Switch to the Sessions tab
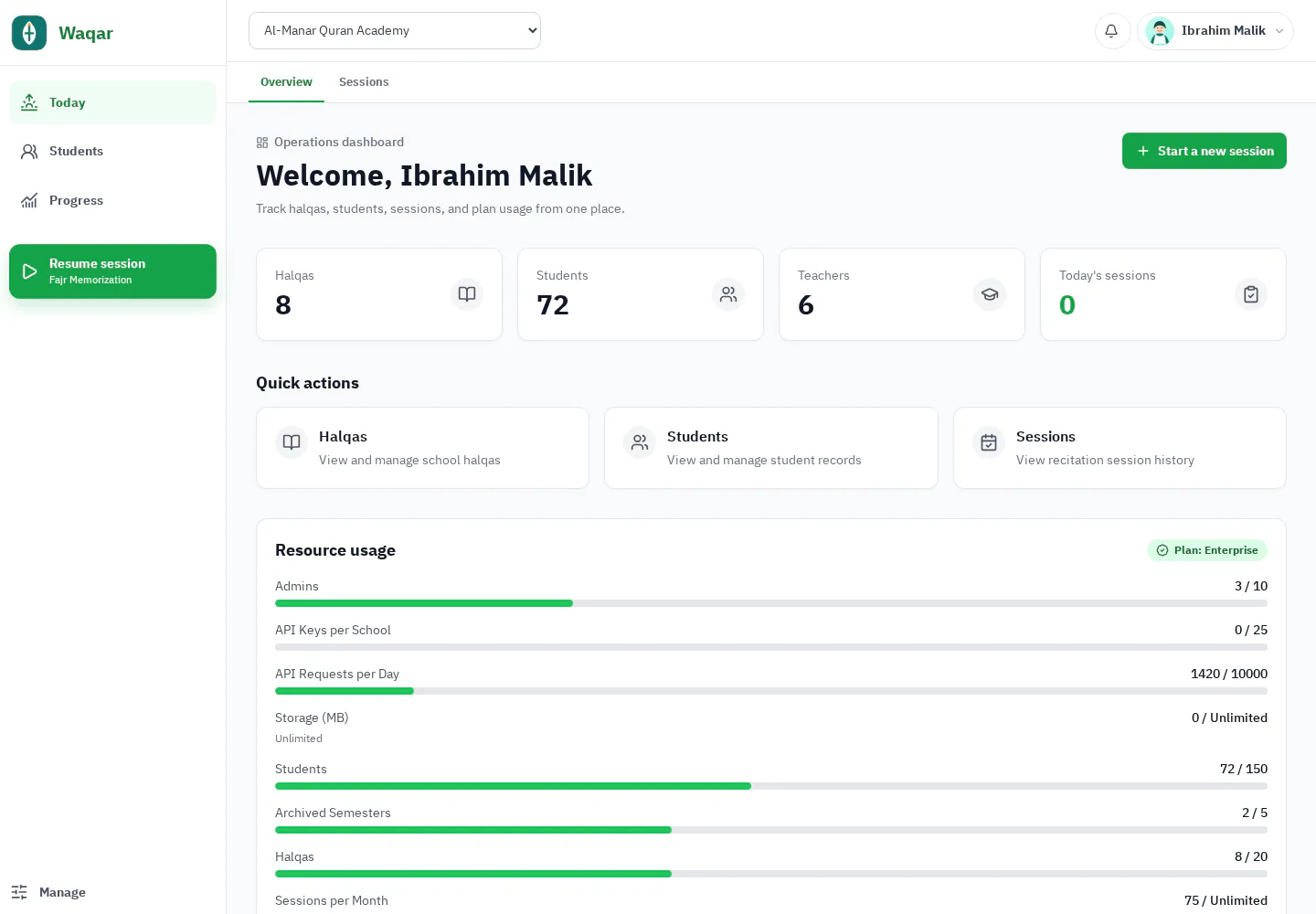The height and width of the screenshot is (914, 1316). [x=364, y=82]
